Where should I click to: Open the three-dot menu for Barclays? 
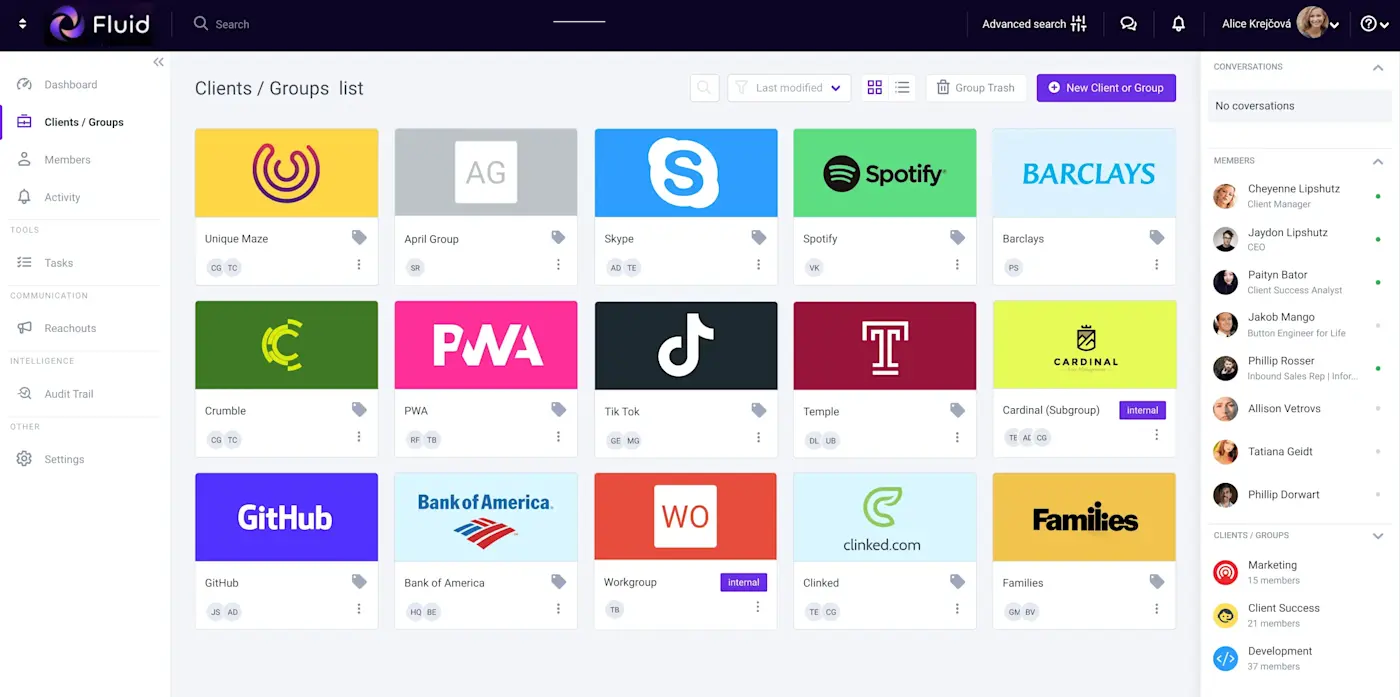(x=1156, y=265)
